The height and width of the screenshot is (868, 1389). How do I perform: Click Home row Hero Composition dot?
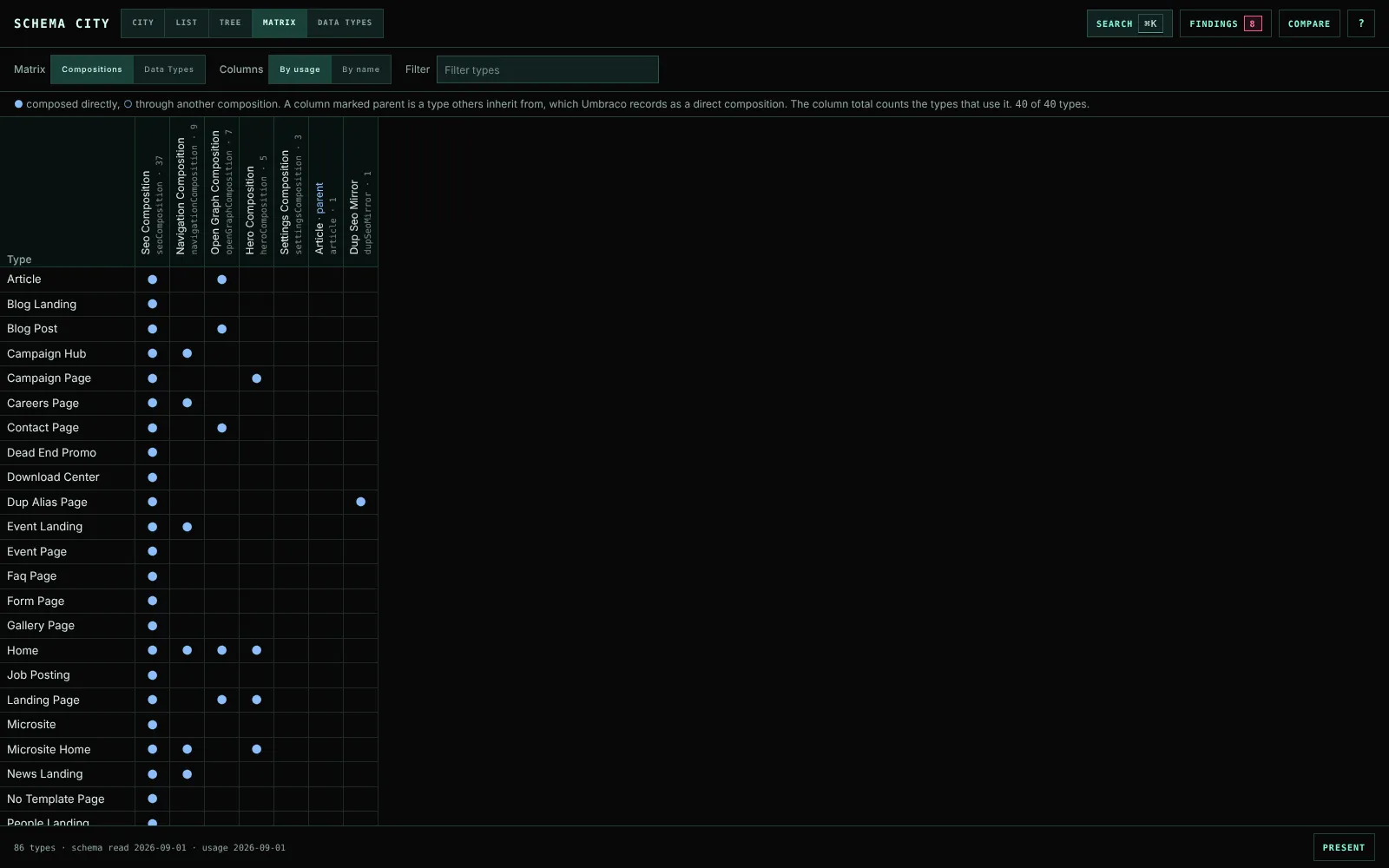256,650
